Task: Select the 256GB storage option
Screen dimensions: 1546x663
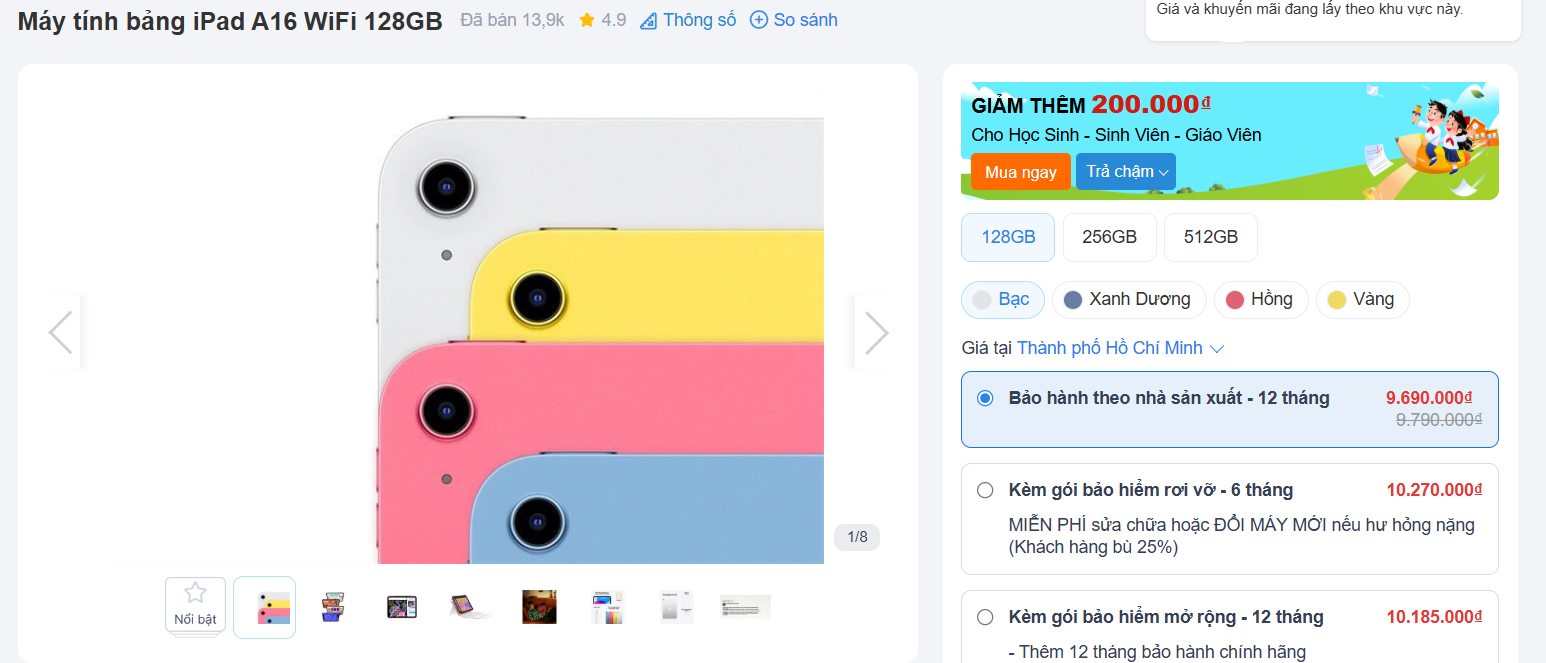Action: [x=1109, y=237]
